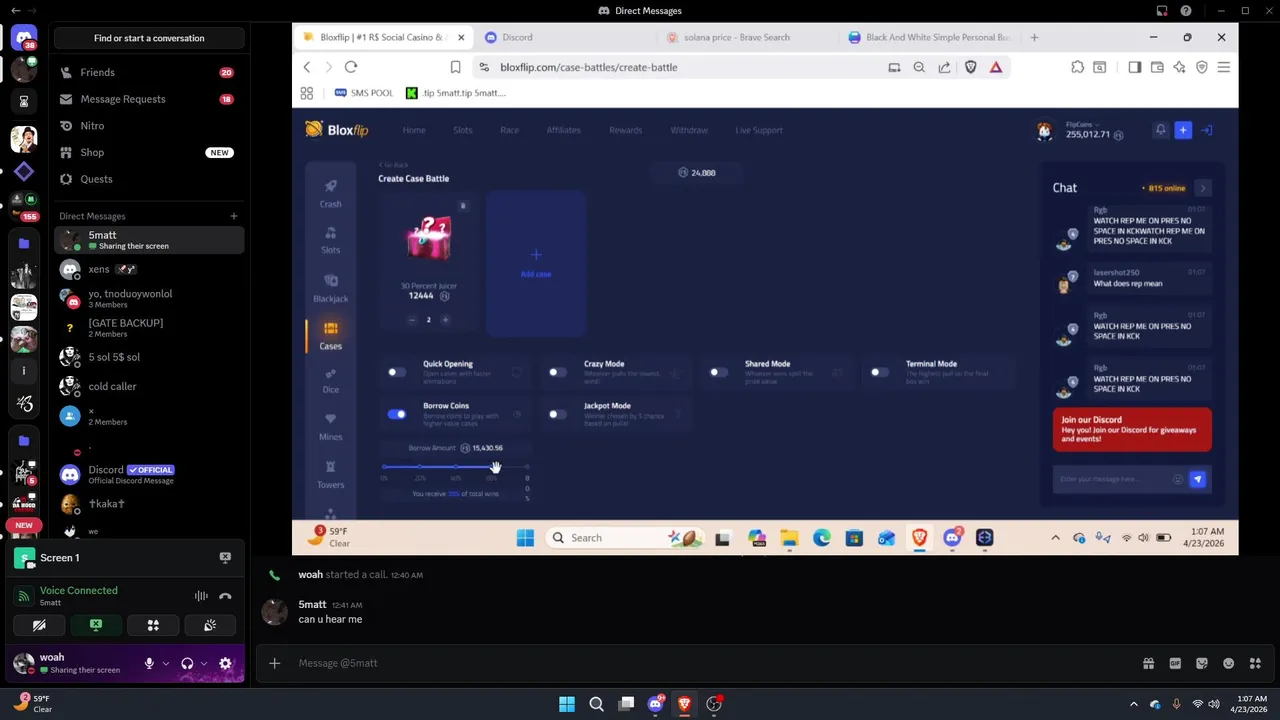Toggle Shared Mode switch in shared stream
This screenshot has height=720, width=1280.
pos(718,373)
